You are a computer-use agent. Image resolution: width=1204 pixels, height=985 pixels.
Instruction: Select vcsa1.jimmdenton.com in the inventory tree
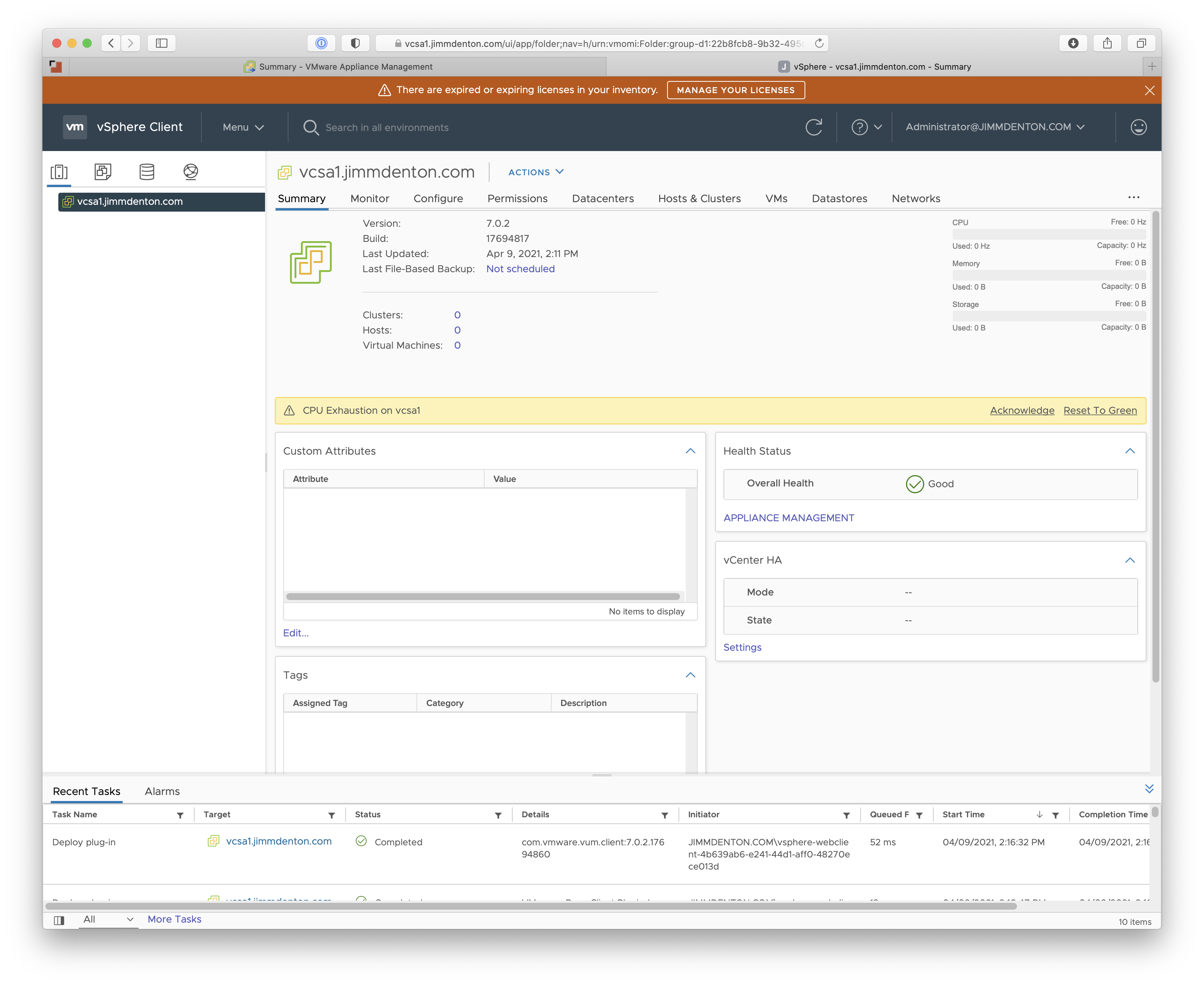[x=161, y=201]
